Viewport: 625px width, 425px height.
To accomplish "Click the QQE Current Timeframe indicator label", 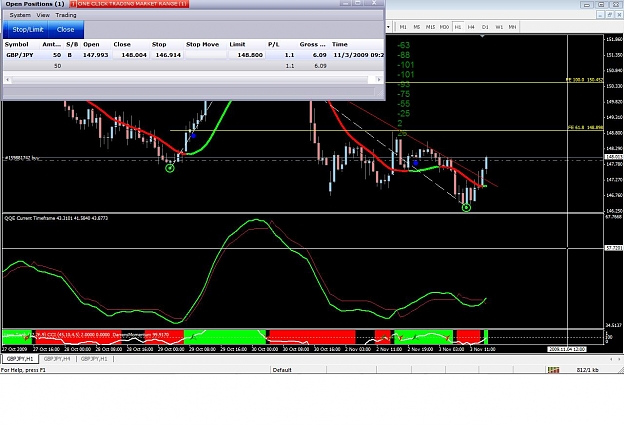I will pyautogui.click(x=56, y=218).
